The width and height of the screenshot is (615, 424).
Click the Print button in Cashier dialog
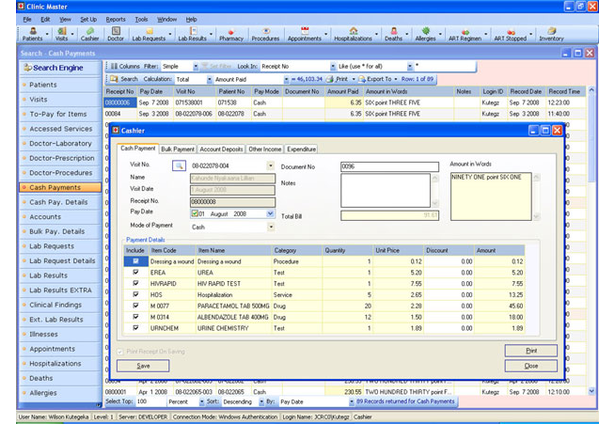(x=531, y=351)
